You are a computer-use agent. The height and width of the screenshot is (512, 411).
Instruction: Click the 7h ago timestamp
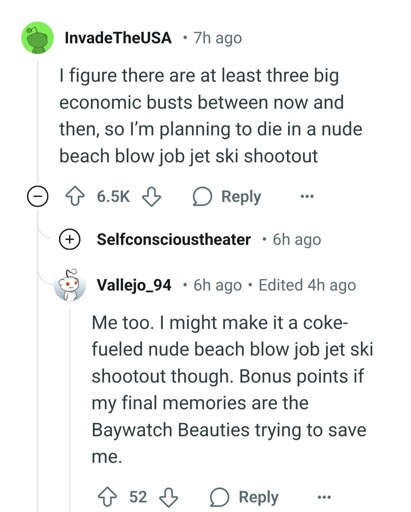[218, 38]
